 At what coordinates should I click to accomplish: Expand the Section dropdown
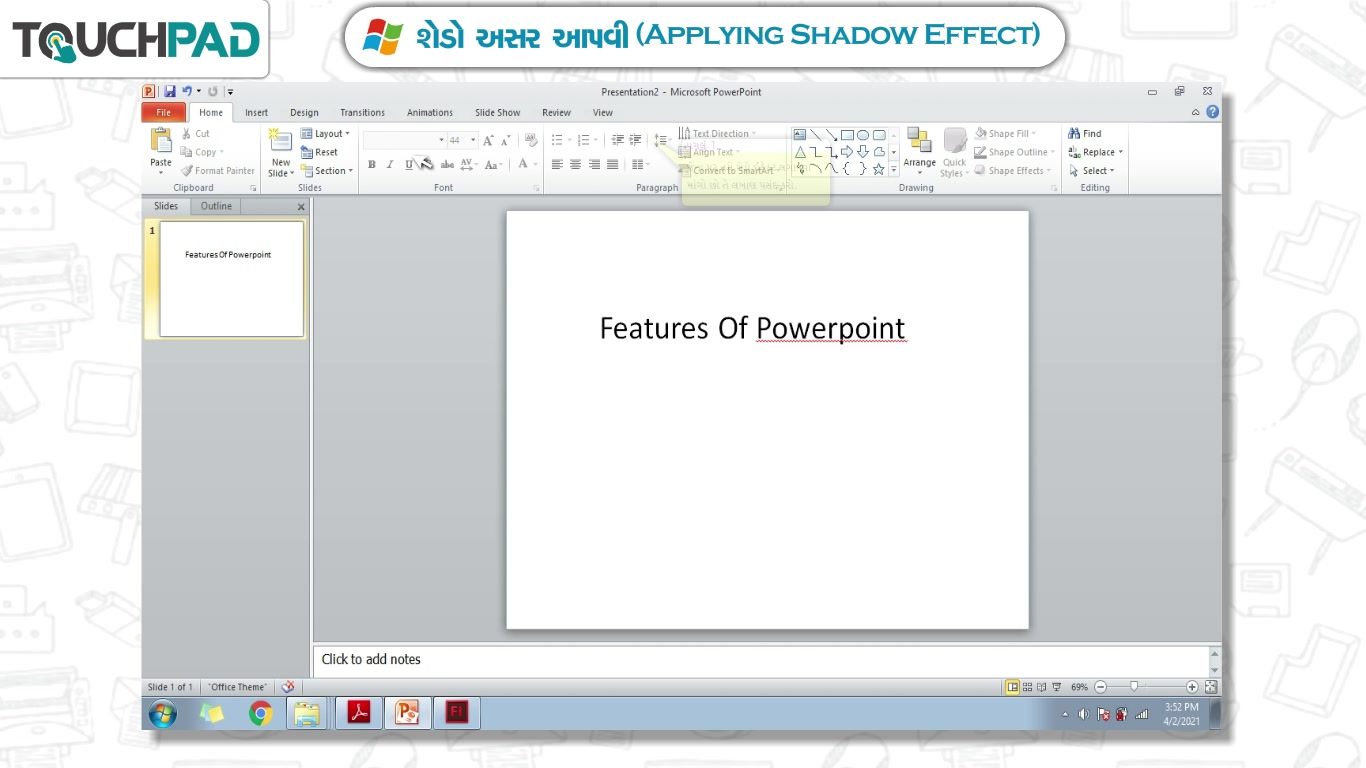[327, 171]
